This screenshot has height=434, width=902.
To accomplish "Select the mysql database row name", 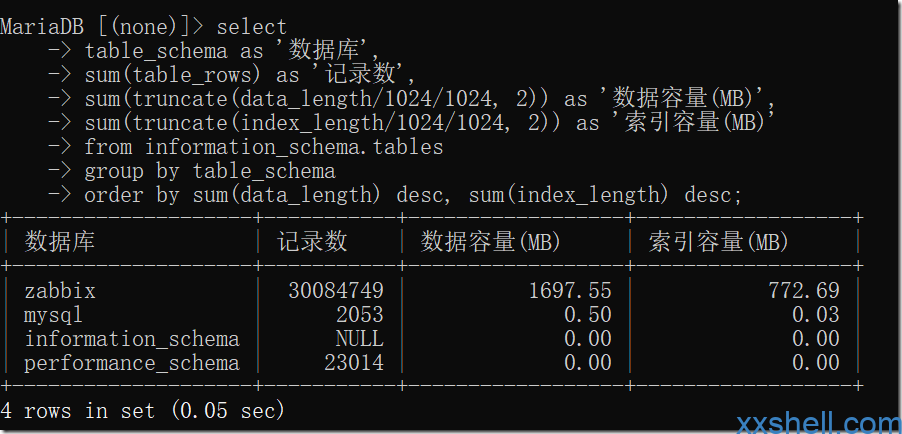I will 53,315.
